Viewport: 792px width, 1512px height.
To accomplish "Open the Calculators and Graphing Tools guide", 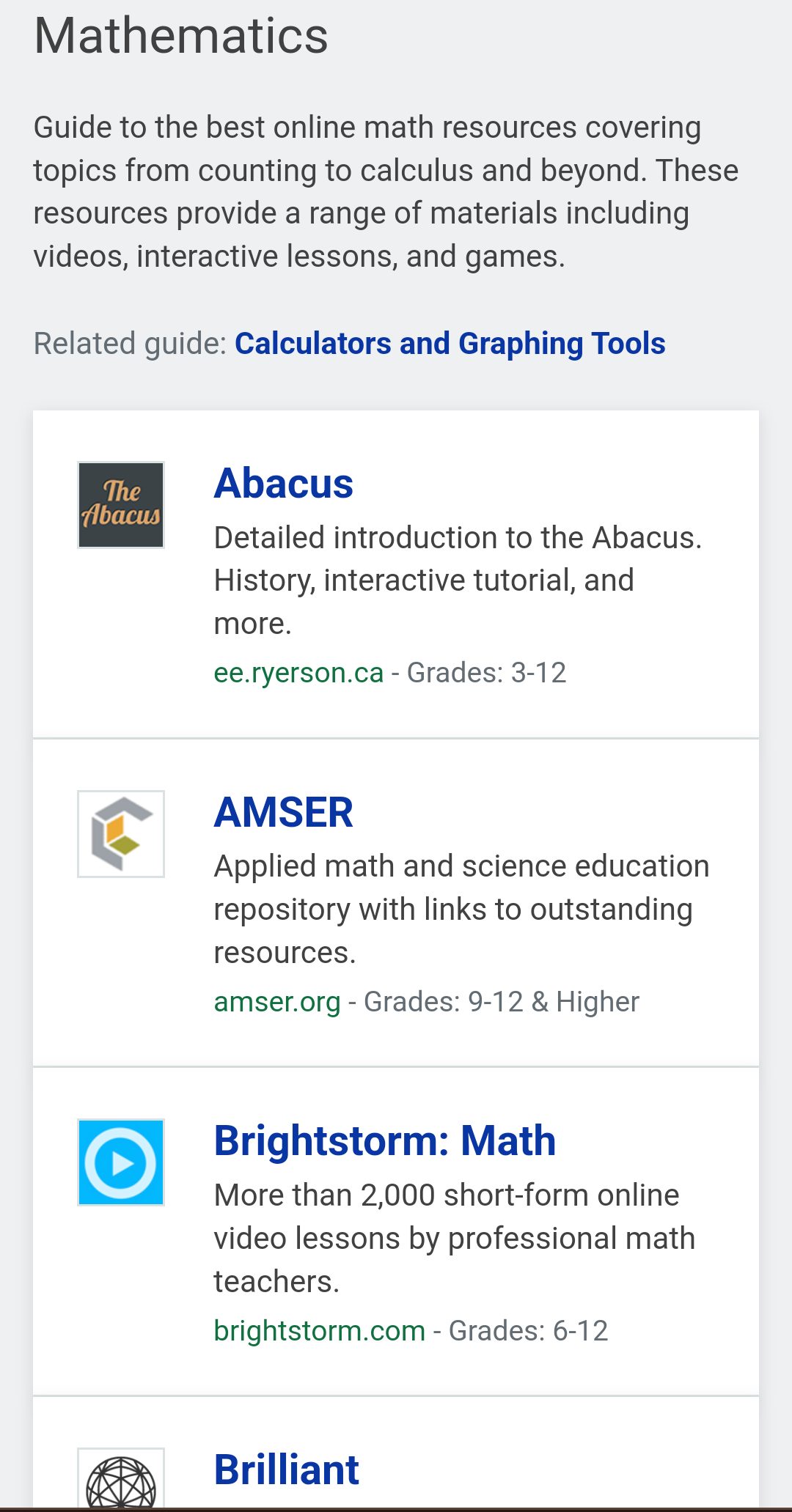I will click(450, 344).
